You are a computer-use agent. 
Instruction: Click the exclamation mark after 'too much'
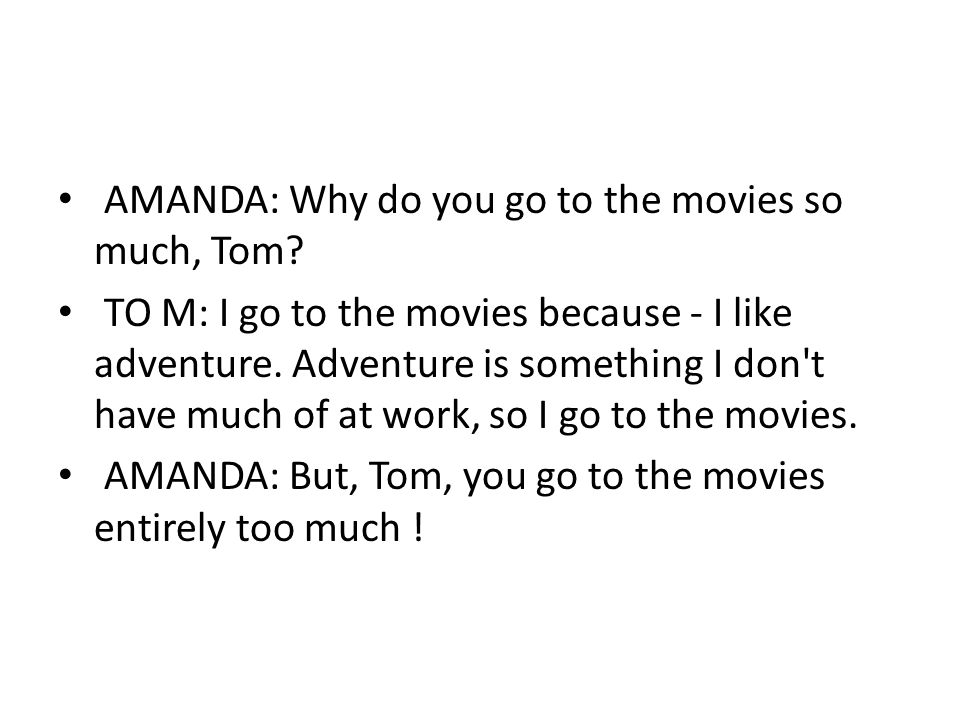418,528
